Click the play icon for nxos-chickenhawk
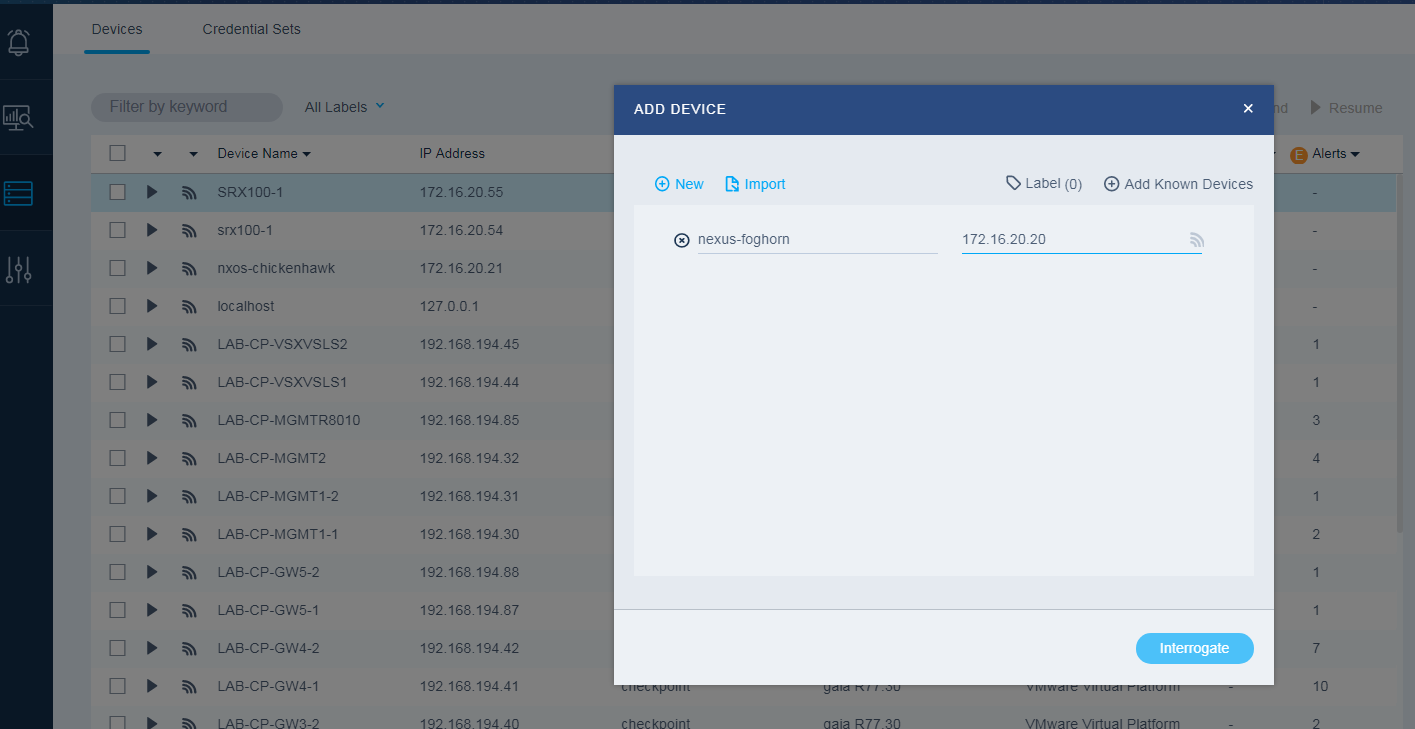Viewport: 1415px width, 729px height. (152, 268)
